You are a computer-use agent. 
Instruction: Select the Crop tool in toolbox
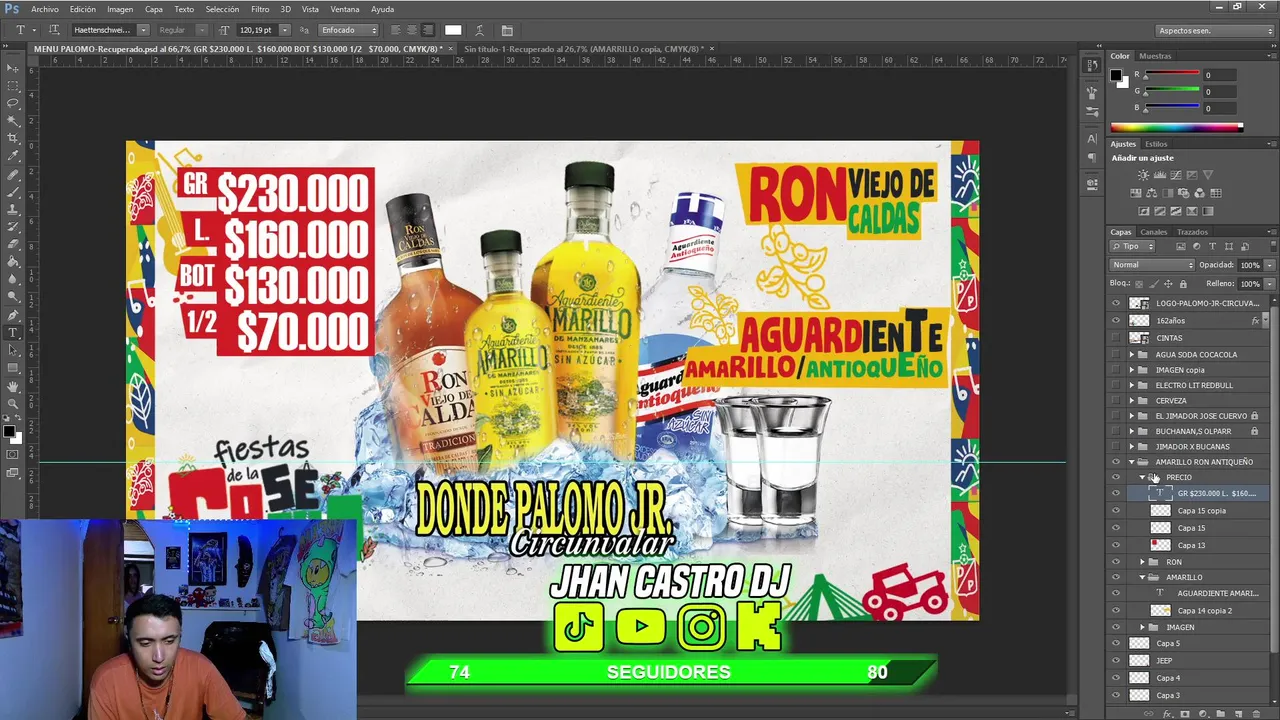click(x=13, y=138)
